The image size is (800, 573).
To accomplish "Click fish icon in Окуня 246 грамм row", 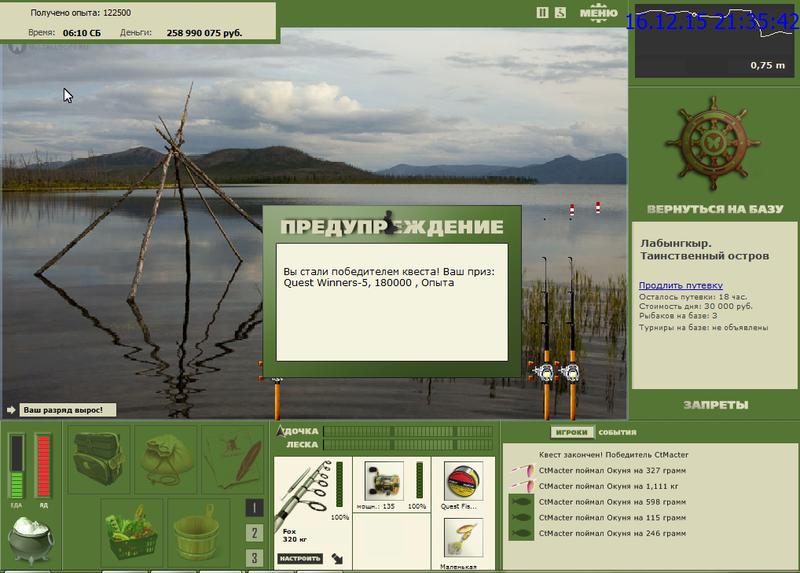I will pyautogui.click(x=521, y=534).
